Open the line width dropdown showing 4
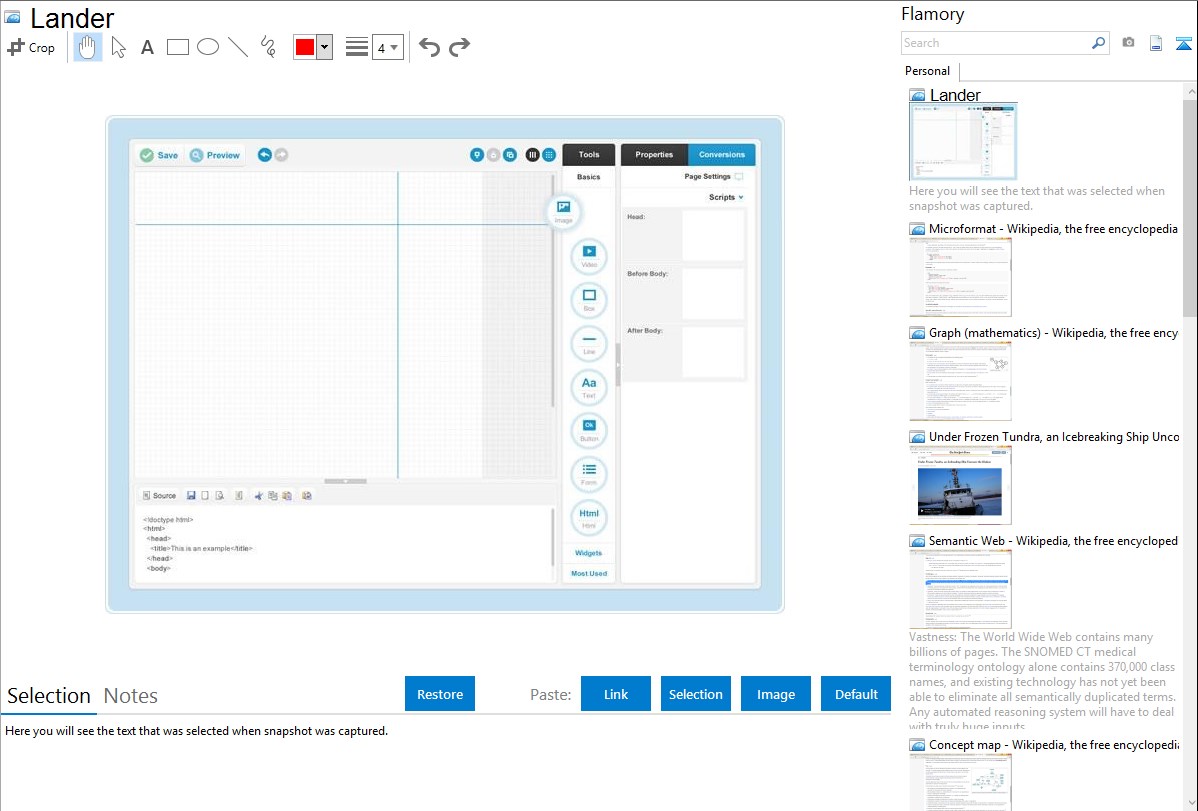Image resolution: width=1198 pixels, height=811 pixels. pos(388,47)
